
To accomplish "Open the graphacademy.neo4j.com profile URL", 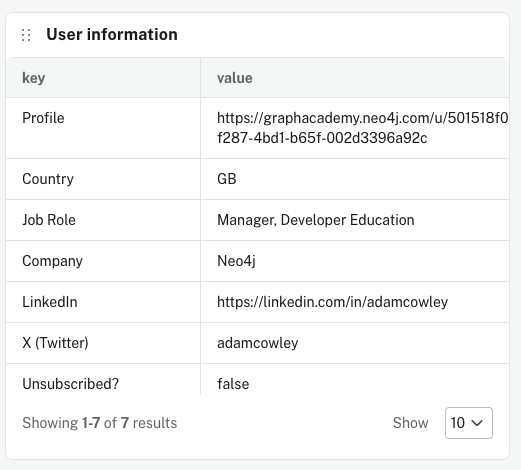I will (362, 128).
